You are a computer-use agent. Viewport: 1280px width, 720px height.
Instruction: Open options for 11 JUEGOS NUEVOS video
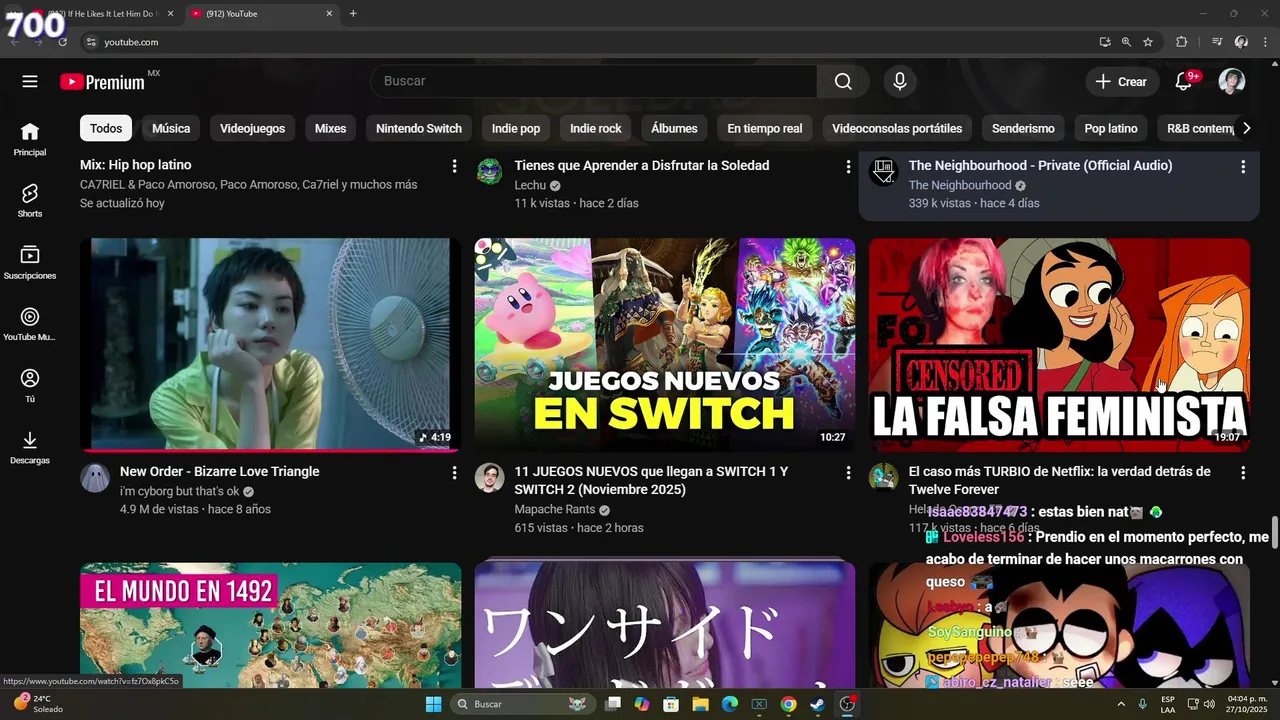848,472
